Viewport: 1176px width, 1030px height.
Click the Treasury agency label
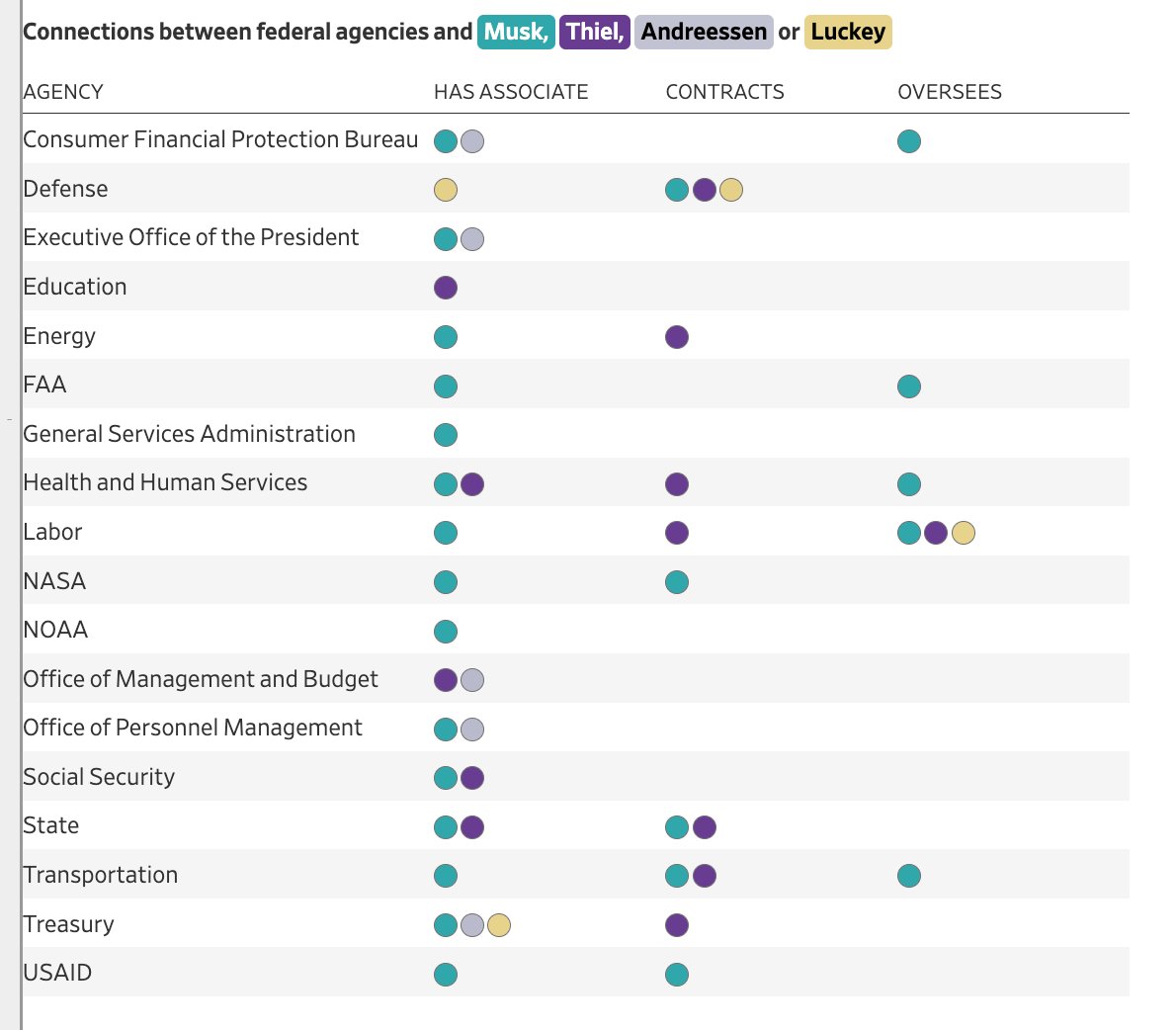click(68, 924)
